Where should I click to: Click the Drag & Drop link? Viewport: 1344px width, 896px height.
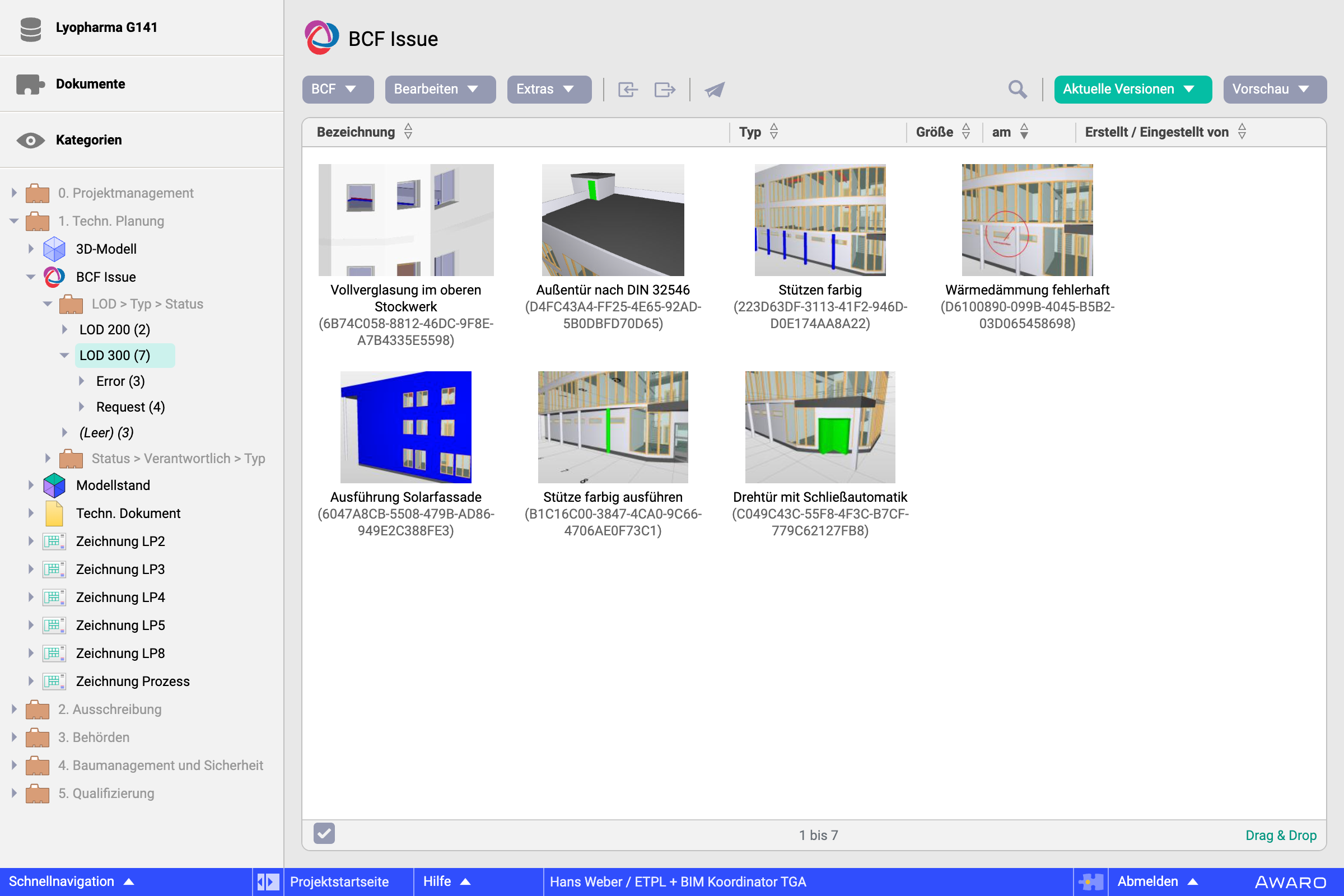[x=1281, y=835]
